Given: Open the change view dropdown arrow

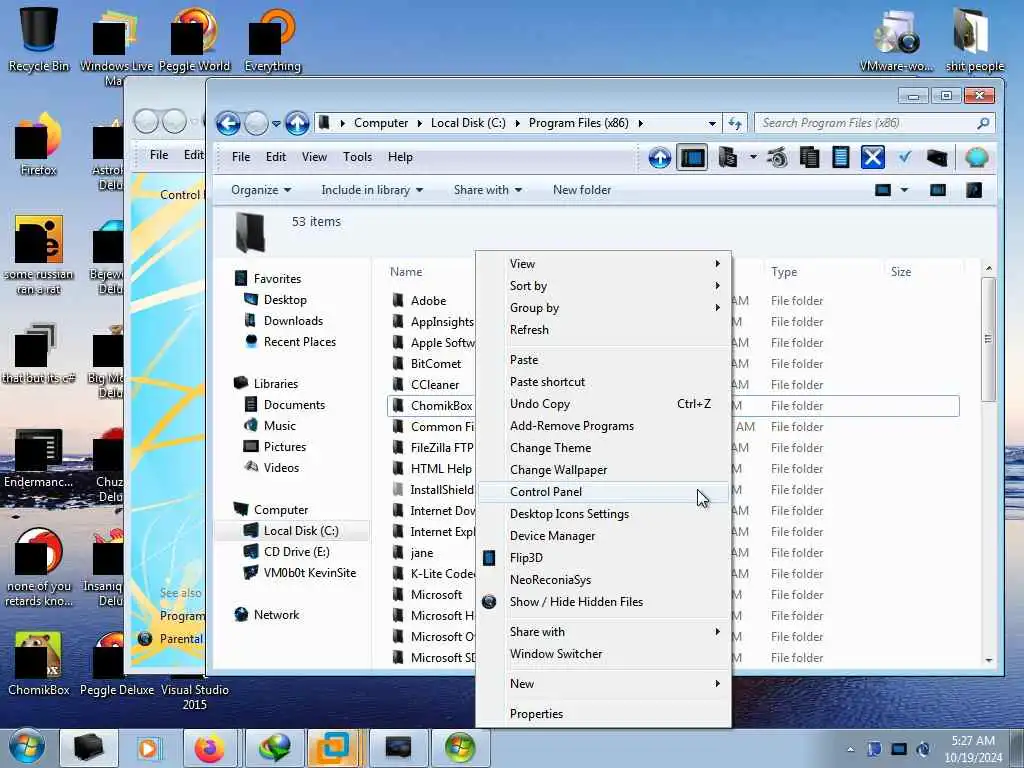Looking at the screenshot, I should [x=904, y=190].
